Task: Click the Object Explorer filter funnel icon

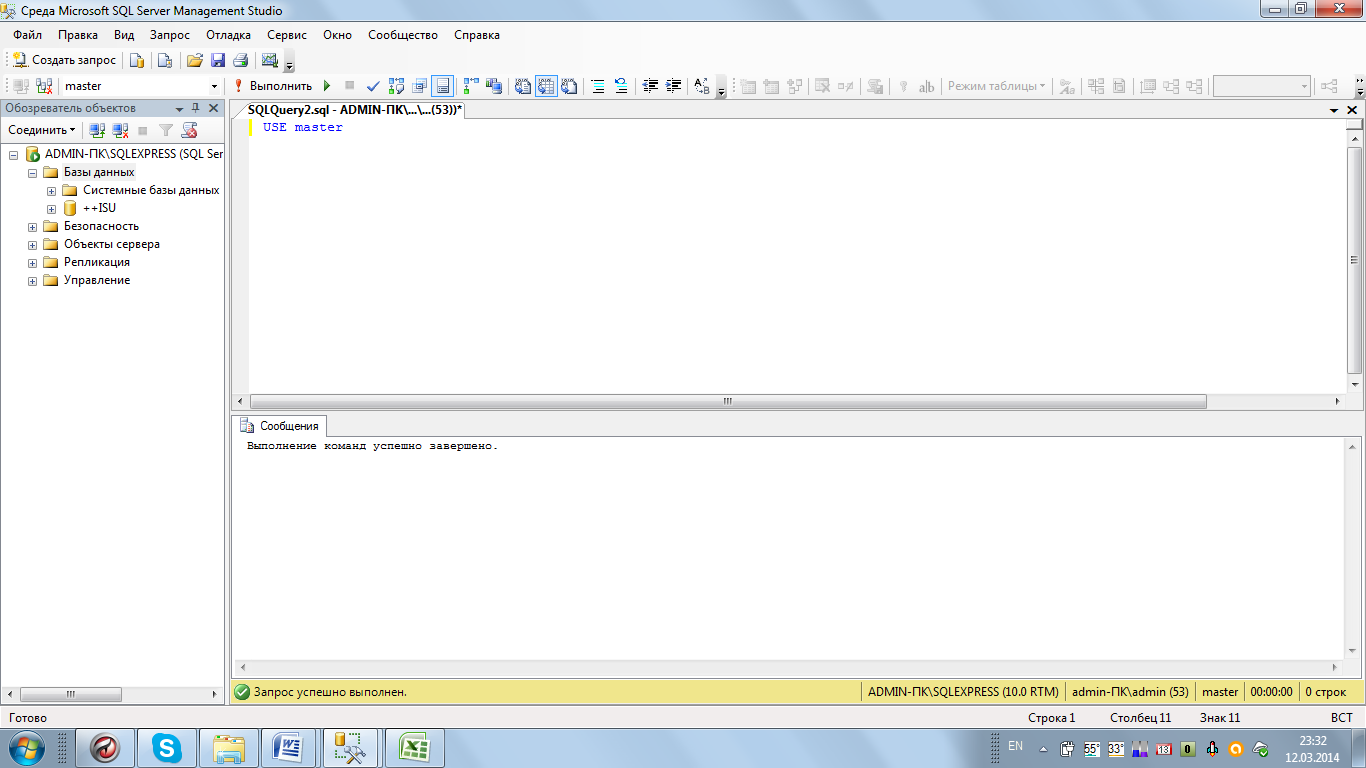Action: (166, 130)
